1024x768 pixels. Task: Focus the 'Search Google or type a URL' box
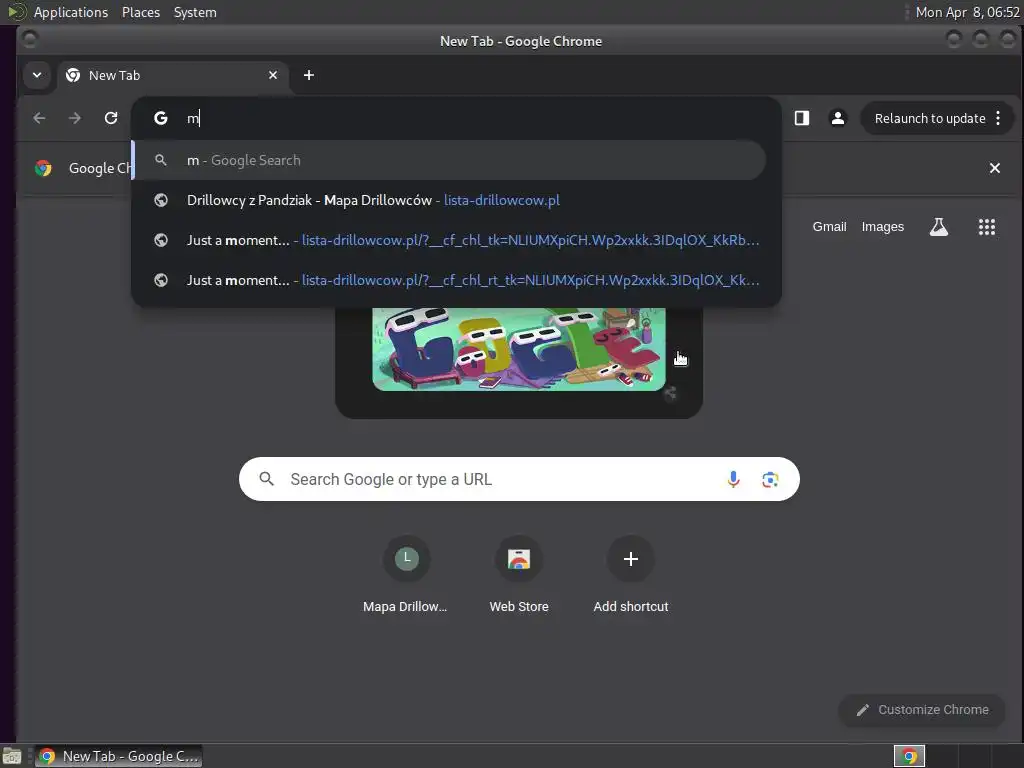pos(519,479)
